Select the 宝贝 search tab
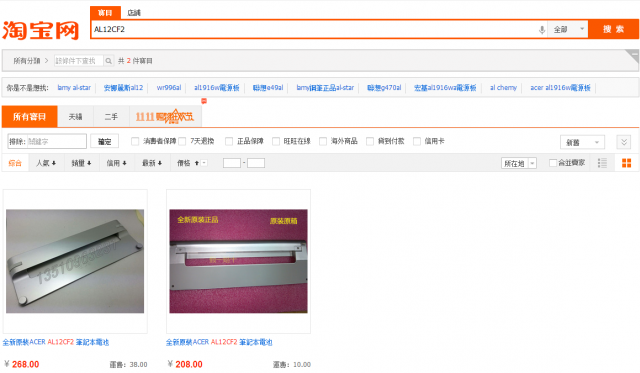640x373 pixels. point(105,13)
